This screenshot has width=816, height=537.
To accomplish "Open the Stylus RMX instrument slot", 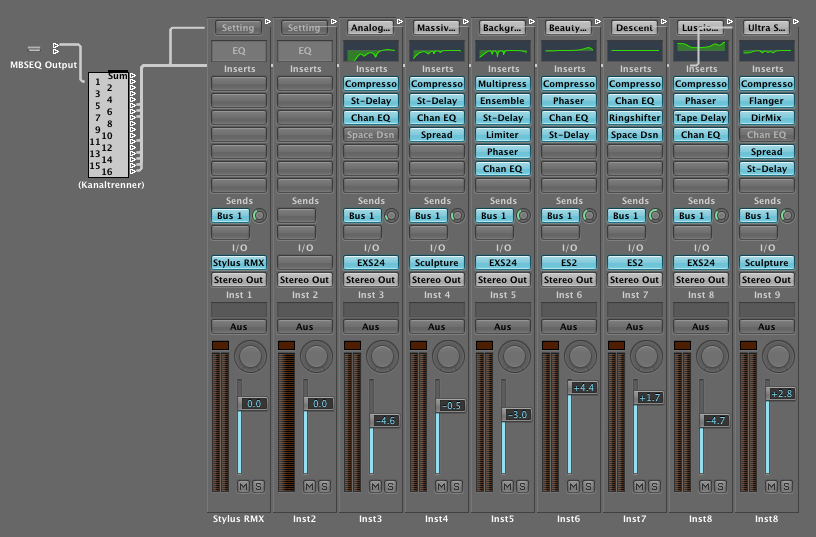I will click(x=238, y=263).
